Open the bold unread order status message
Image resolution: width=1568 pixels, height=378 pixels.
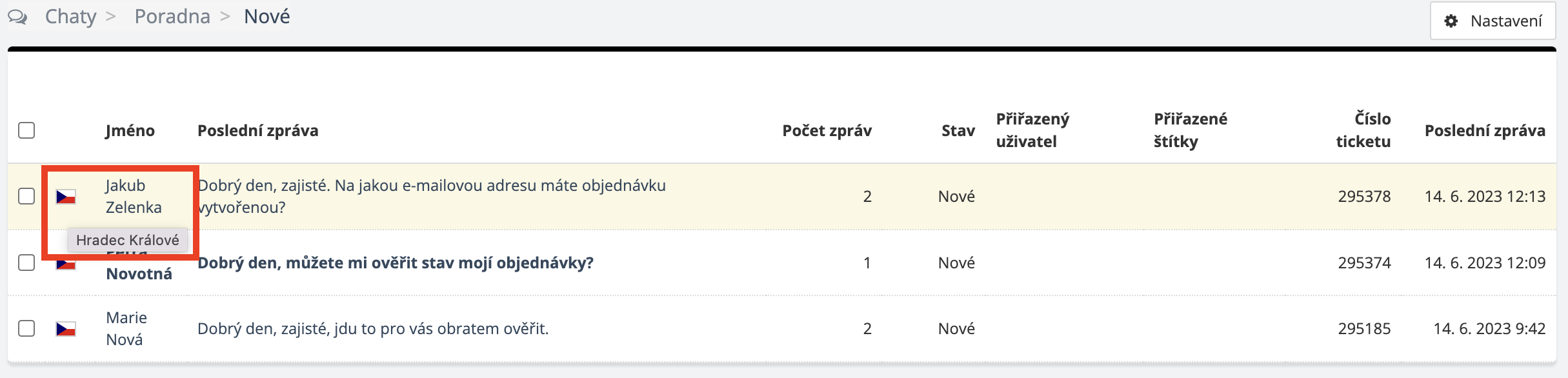click(395, 263)
